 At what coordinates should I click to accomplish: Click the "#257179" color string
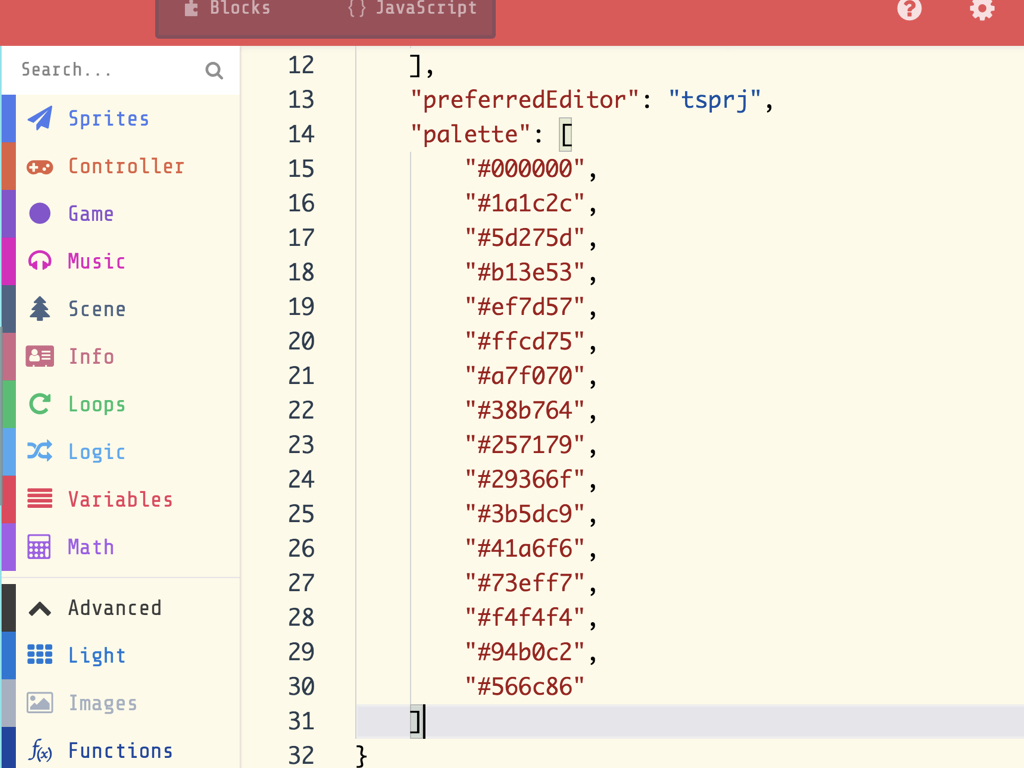[x=524, y=446]
